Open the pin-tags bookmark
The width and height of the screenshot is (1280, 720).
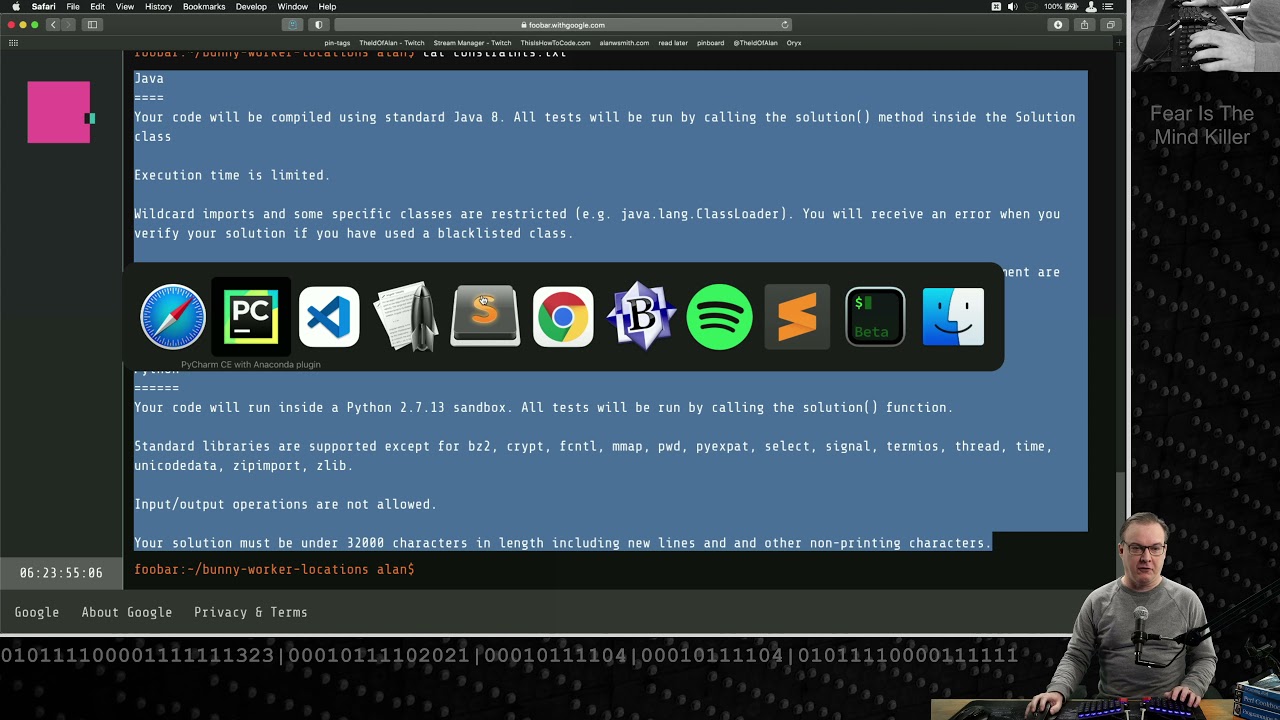337,43
